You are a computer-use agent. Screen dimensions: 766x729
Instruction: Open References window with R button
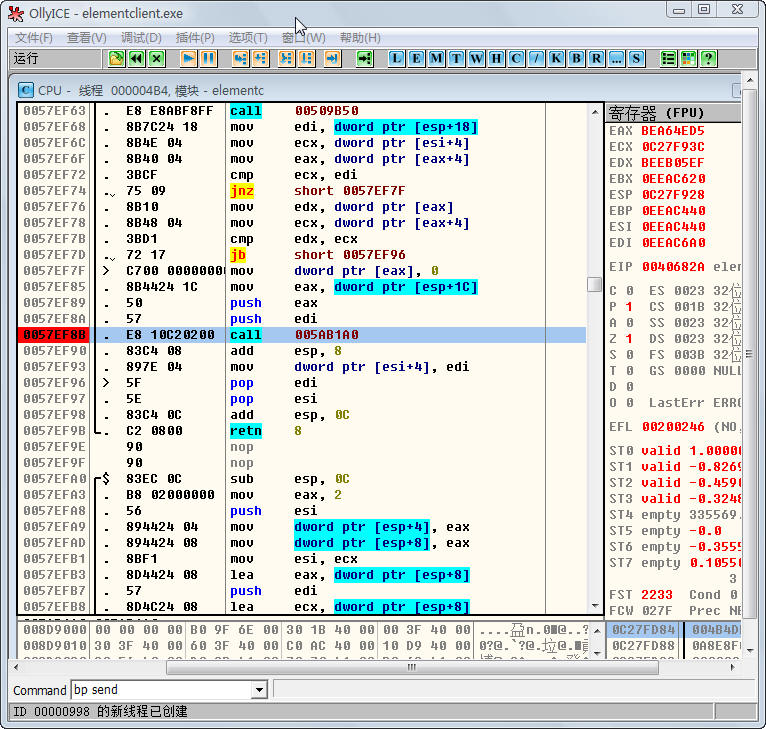click(x=596, y=59)
